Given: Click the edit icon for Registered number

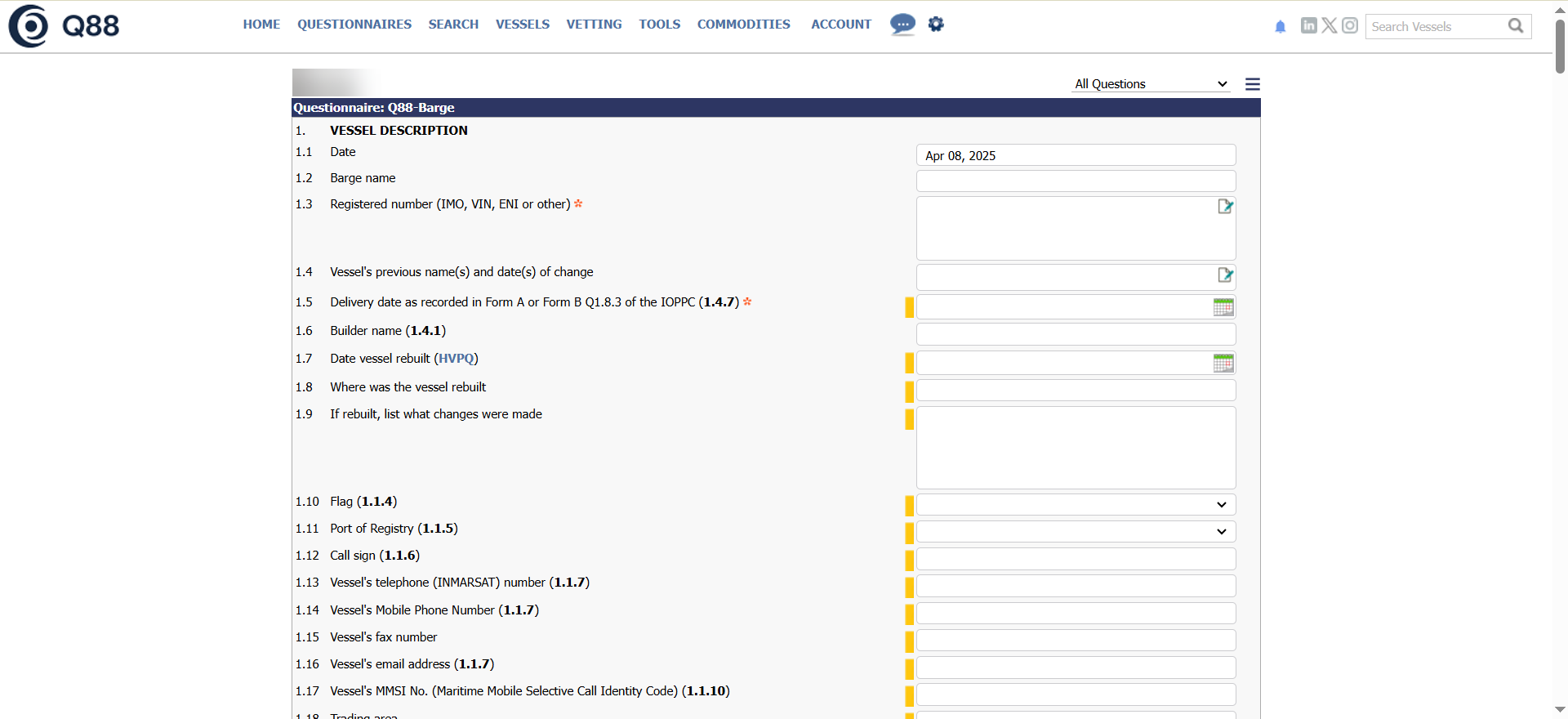Looking at the screenshot, I should point(1225,207).
